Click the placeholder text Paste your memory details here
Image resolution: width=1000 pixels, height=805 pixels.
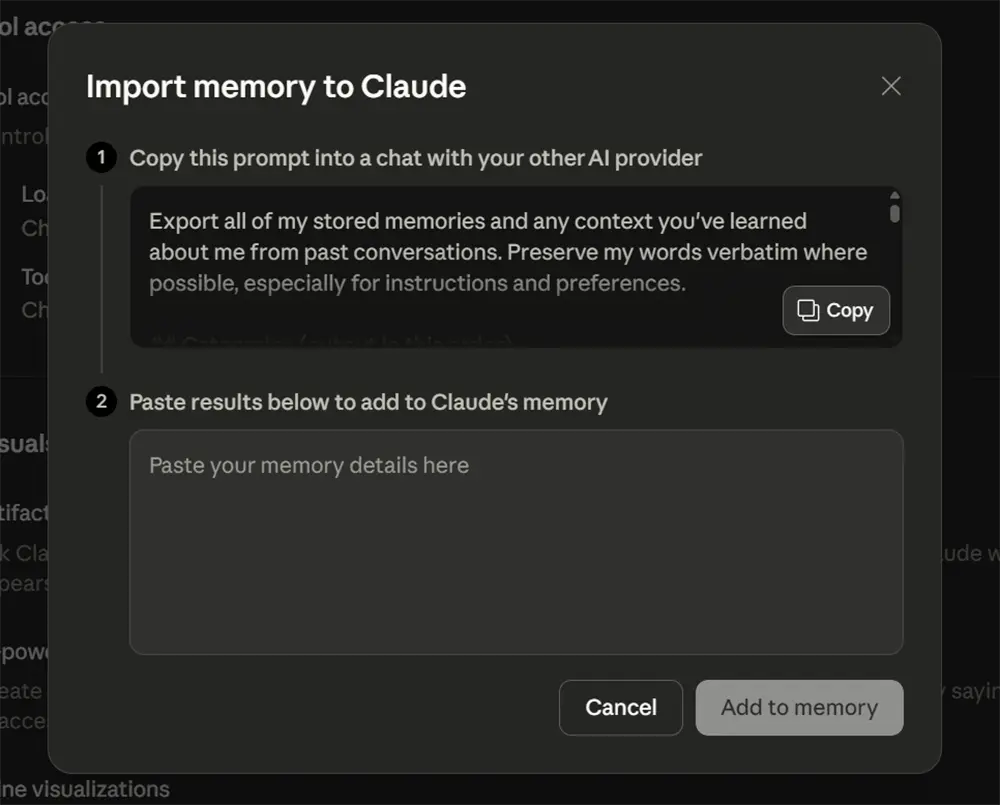point(308,464)
